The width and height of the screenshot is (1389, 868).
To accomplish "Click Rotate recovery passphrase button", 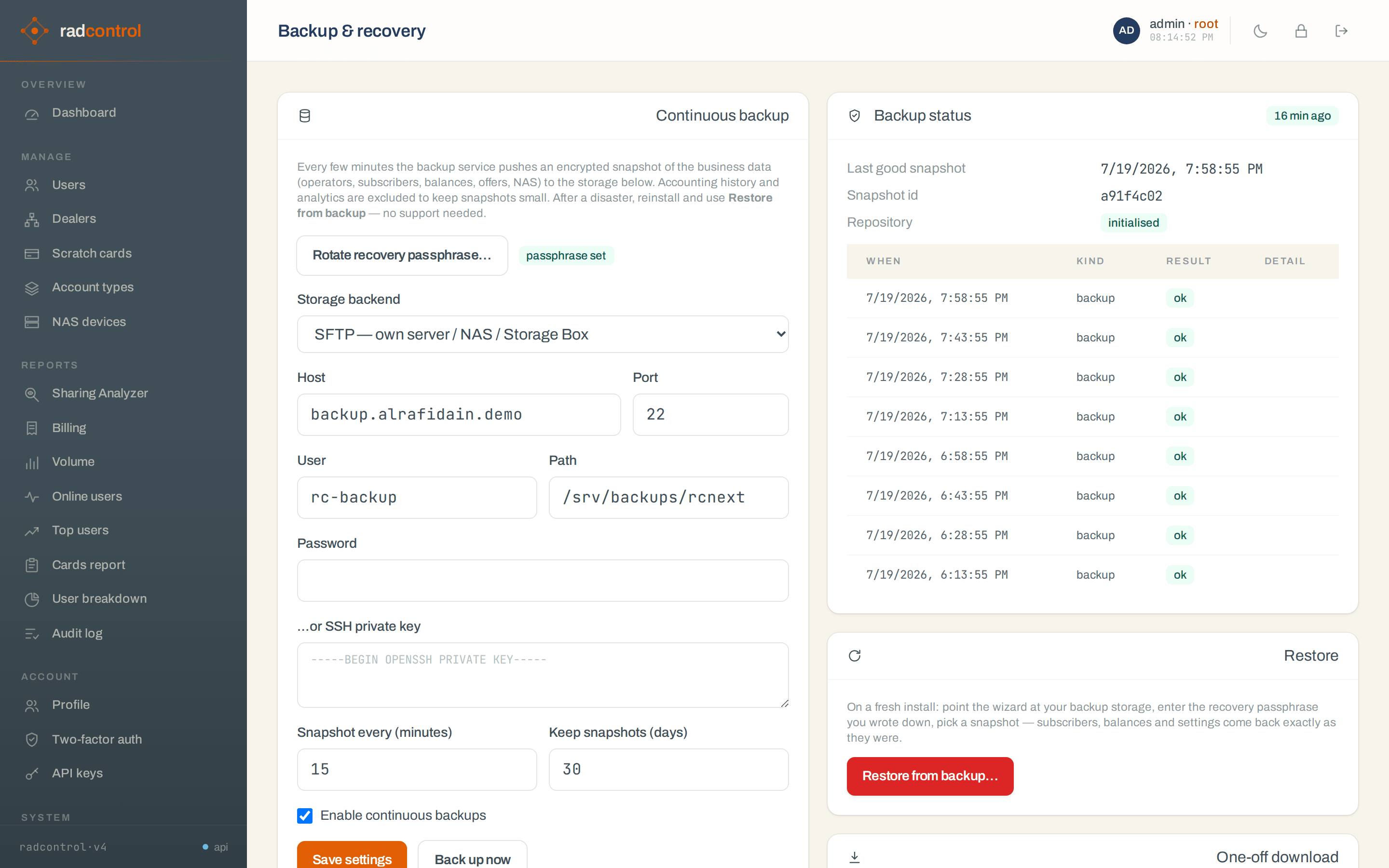I will pos(402,256).
